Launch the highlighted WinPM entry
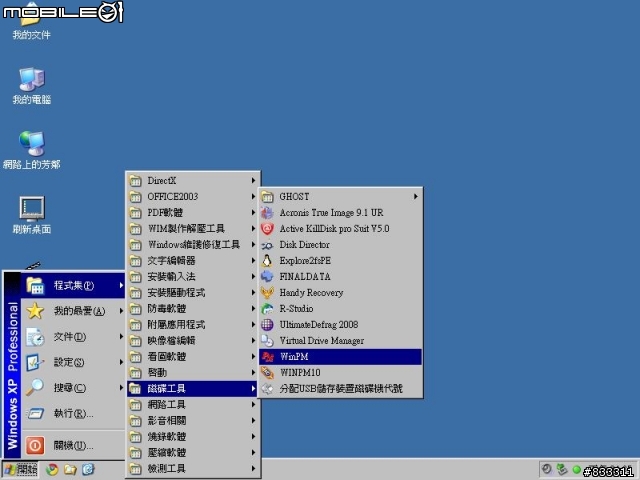 click(x=340, y=356)
